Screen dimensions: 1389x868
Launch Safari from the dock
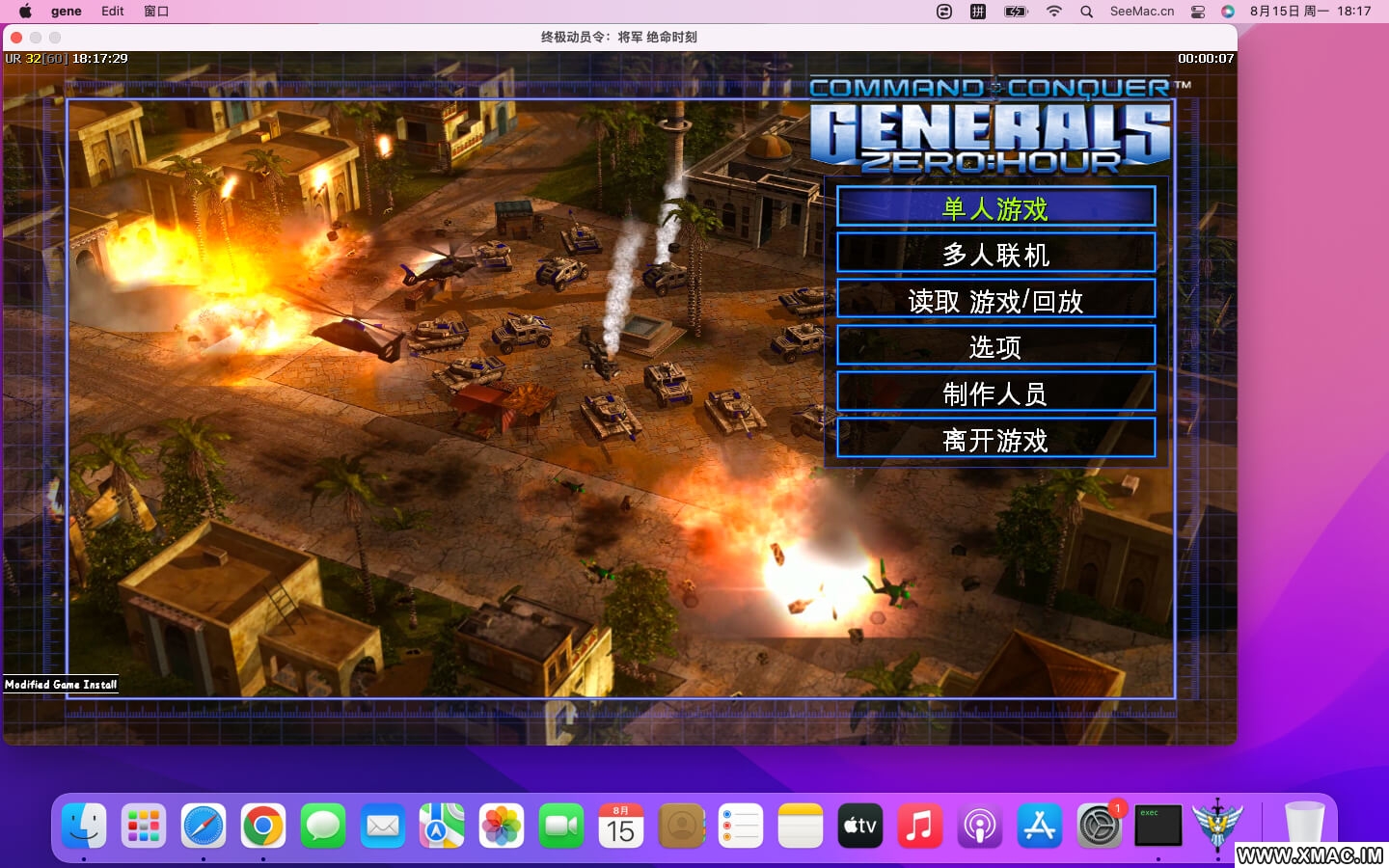click(x=204, y=827)
